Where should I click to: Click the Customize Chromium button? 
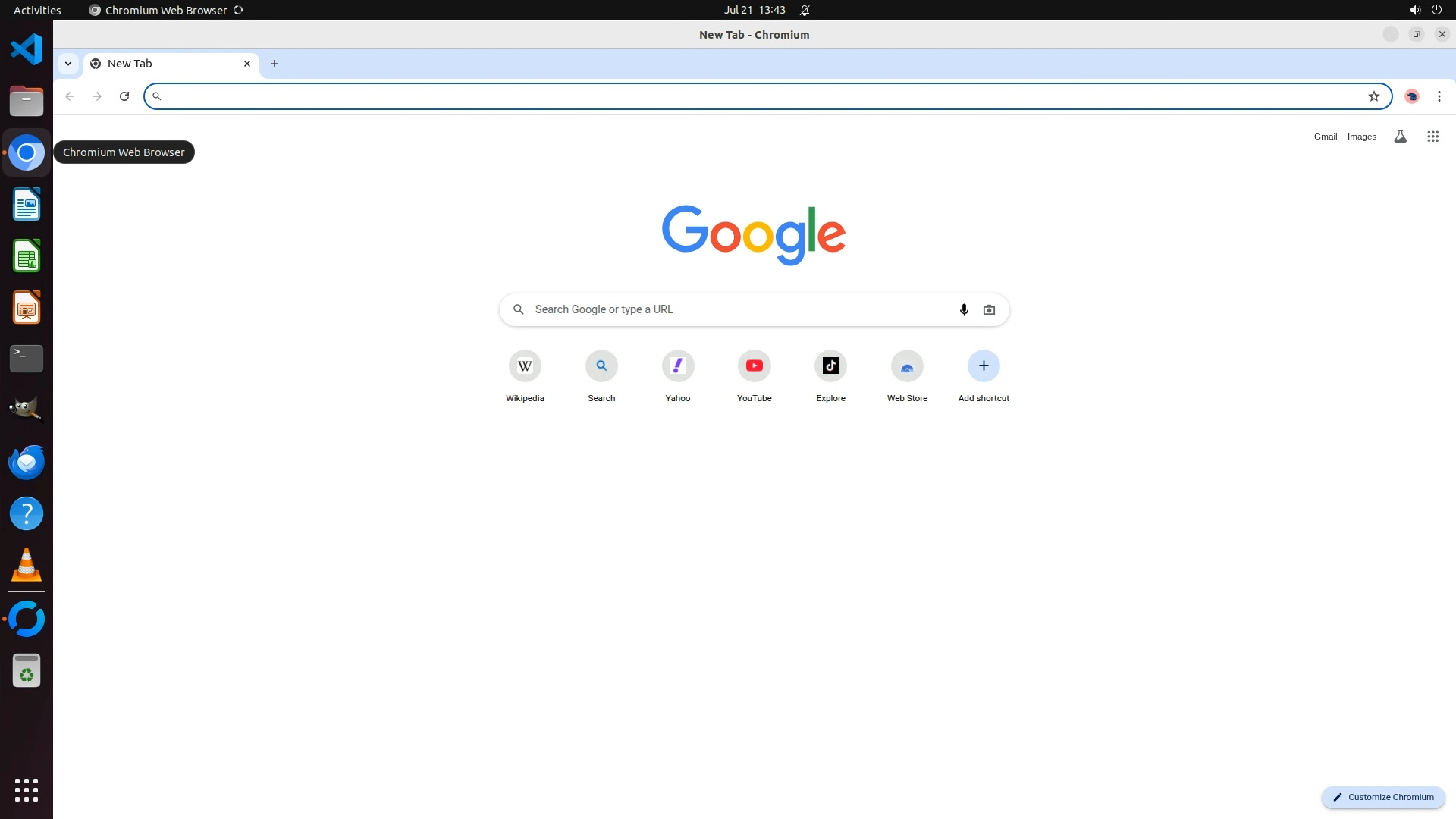point(1383,797)
